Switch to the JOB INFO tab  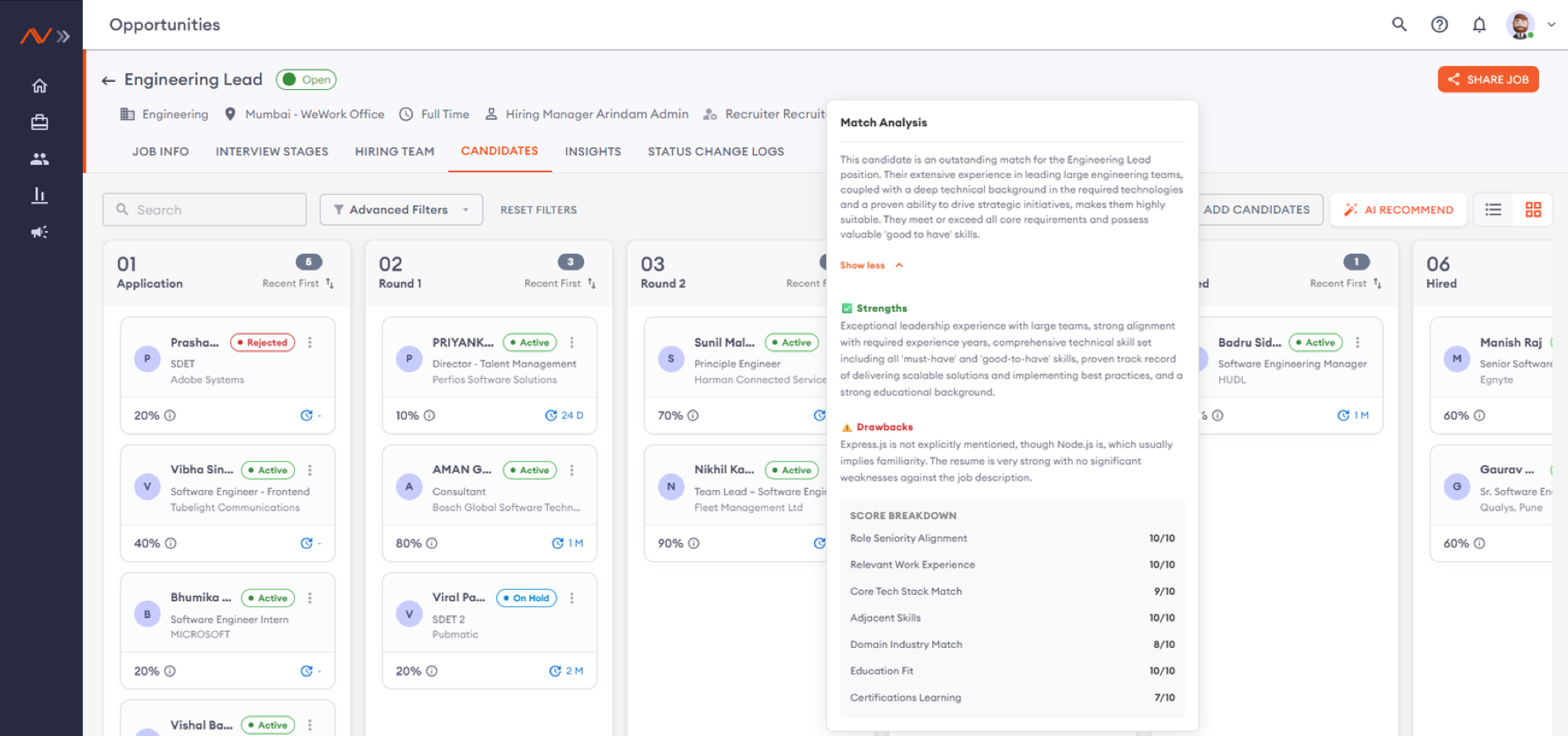(x=160, y=152)
